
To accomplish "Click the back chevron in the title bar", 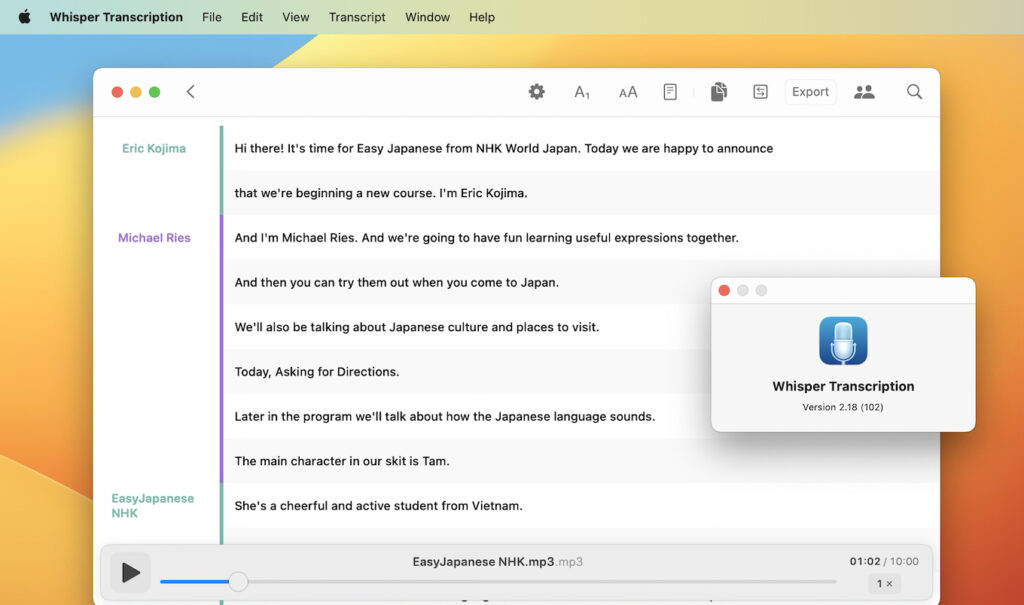I will tap(191, 90).
